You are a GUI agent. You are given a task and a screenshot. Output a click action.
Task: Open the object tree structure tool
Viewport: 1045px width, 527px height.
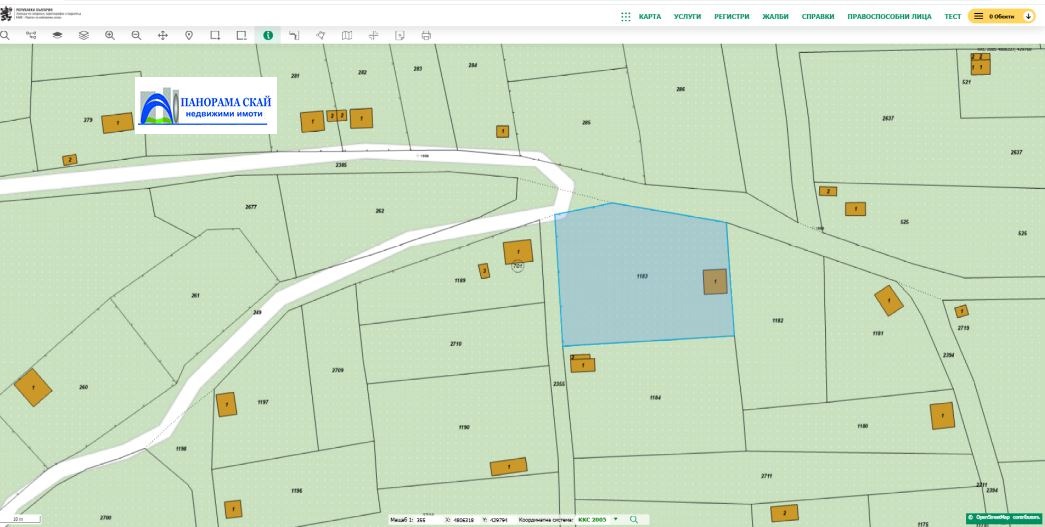pyautogui.click(x=31, y=35)
